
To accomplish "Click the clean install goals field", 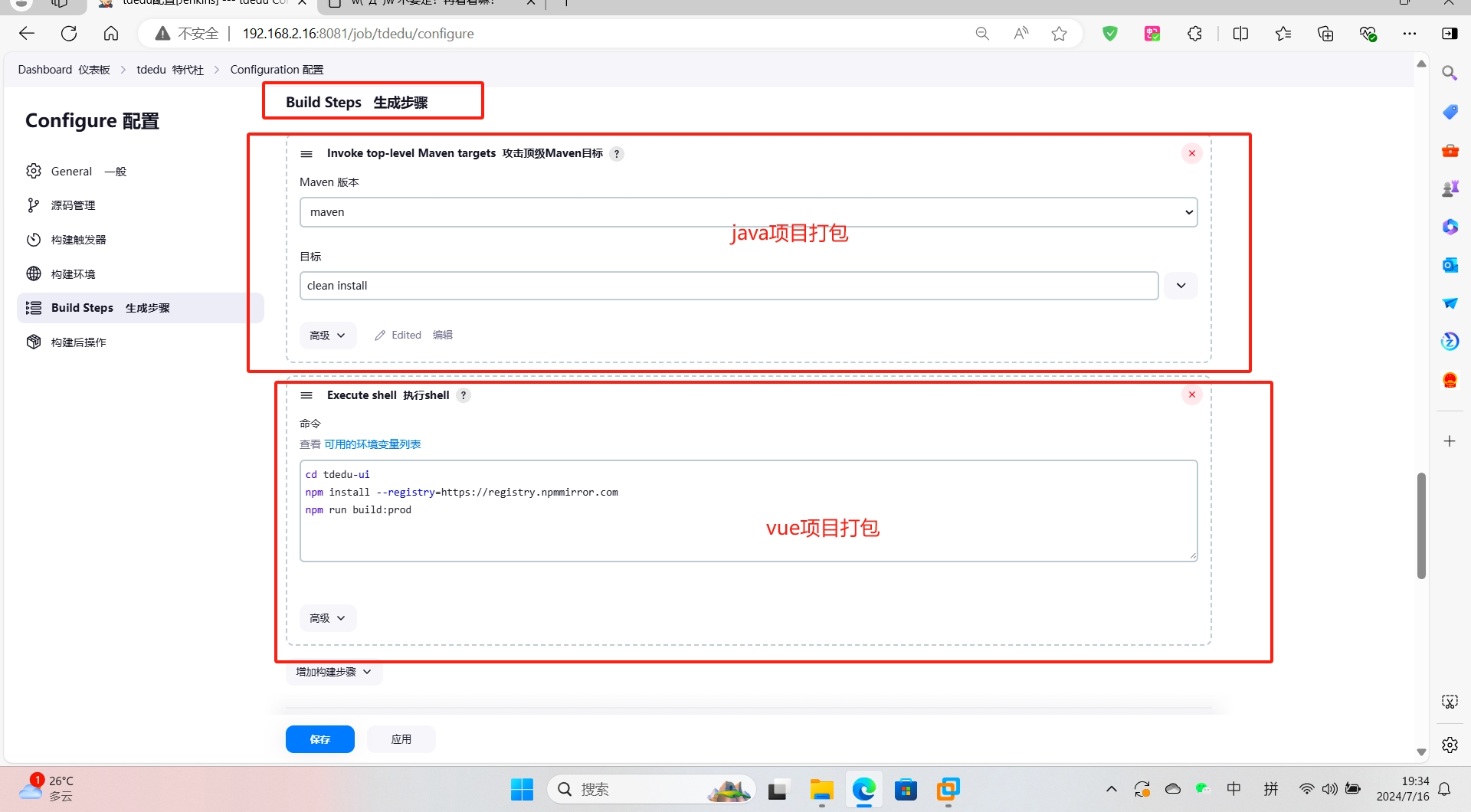I will tap(729, 286).
